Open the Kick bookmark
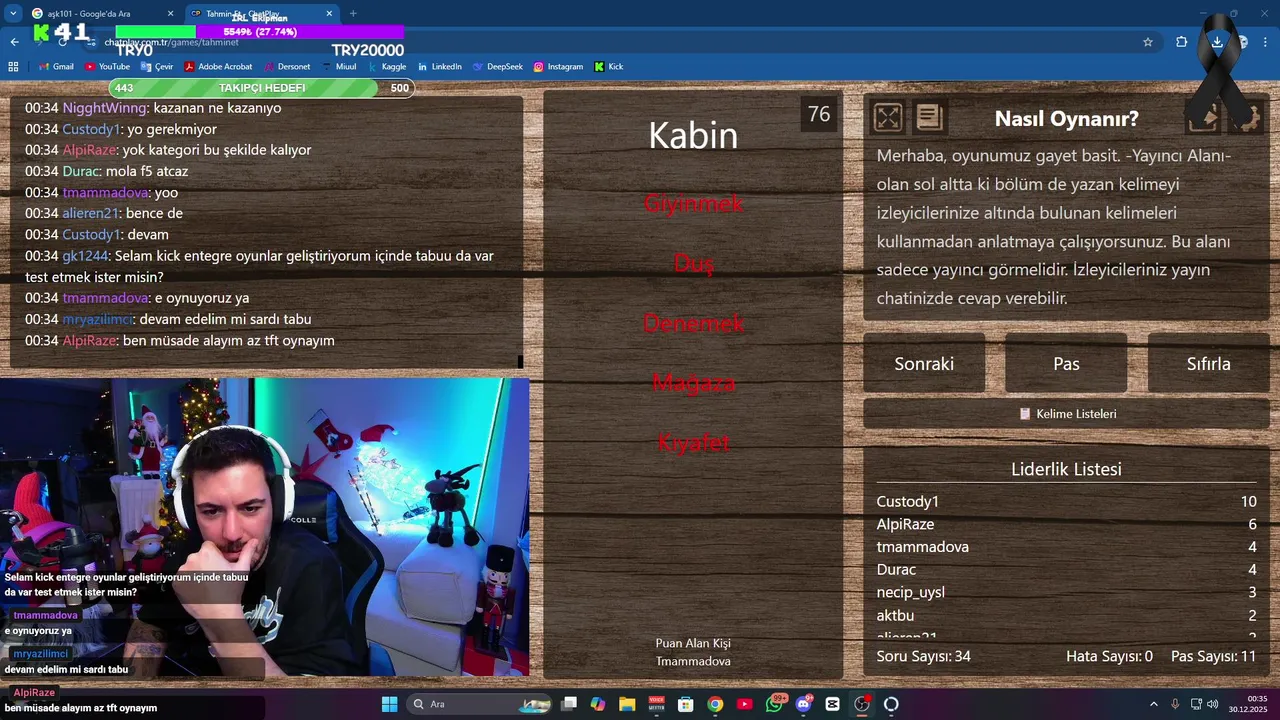Image resolution: width=1280 pixels, height=720 pixels. (609, 67)
